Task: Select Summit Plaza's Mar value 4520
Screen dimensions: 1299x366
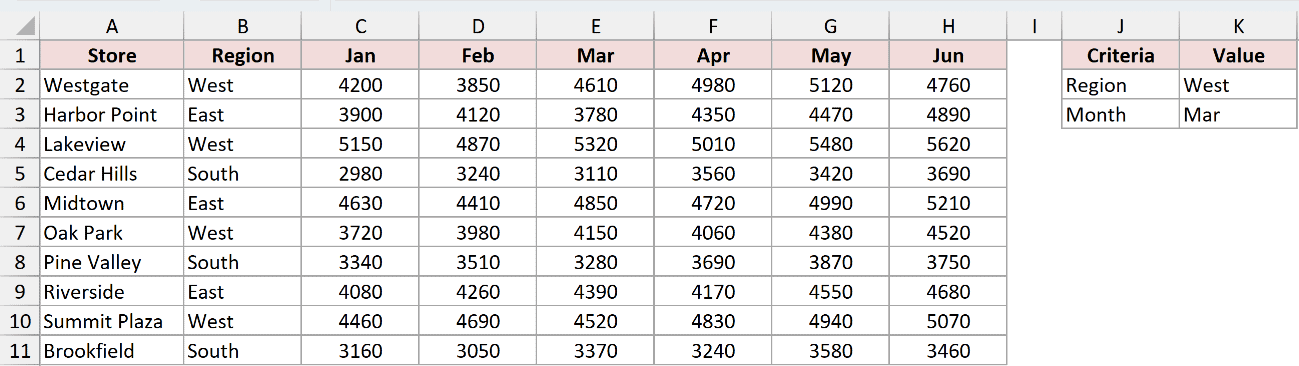Action: [595, 321]
